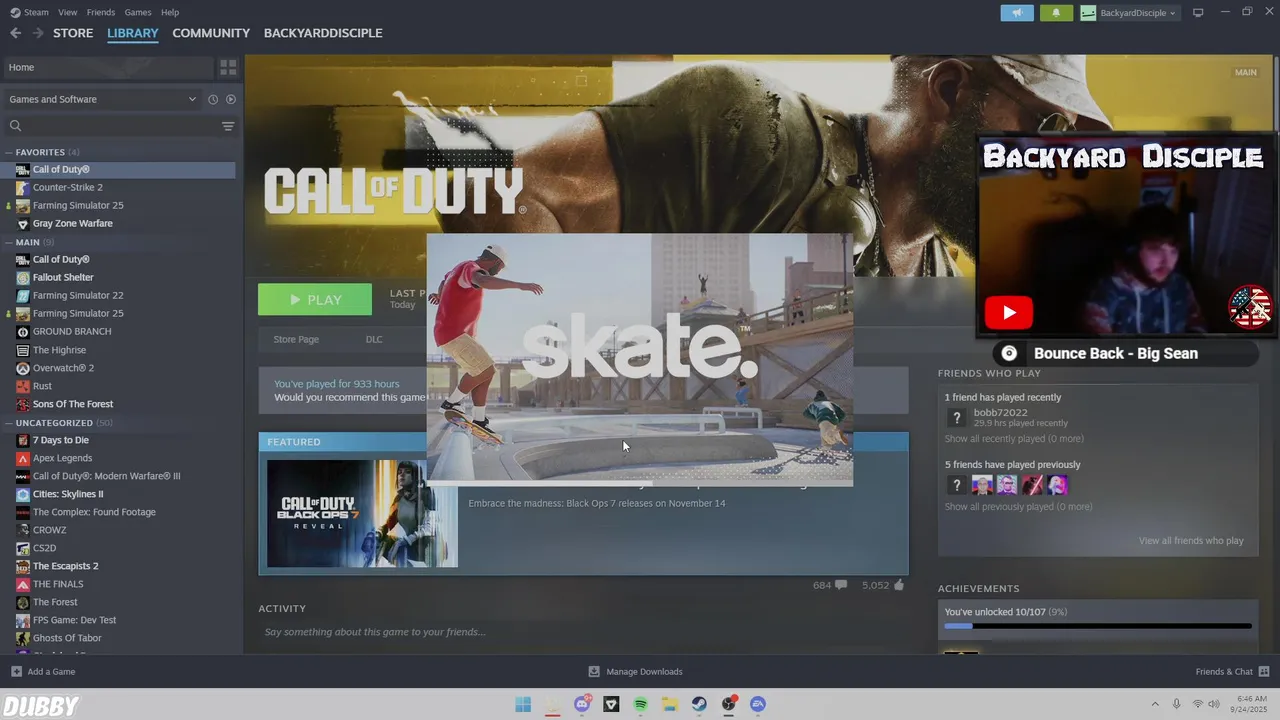
Task: Open the Steam announcements megaphone button
Action: (1017, 13)
